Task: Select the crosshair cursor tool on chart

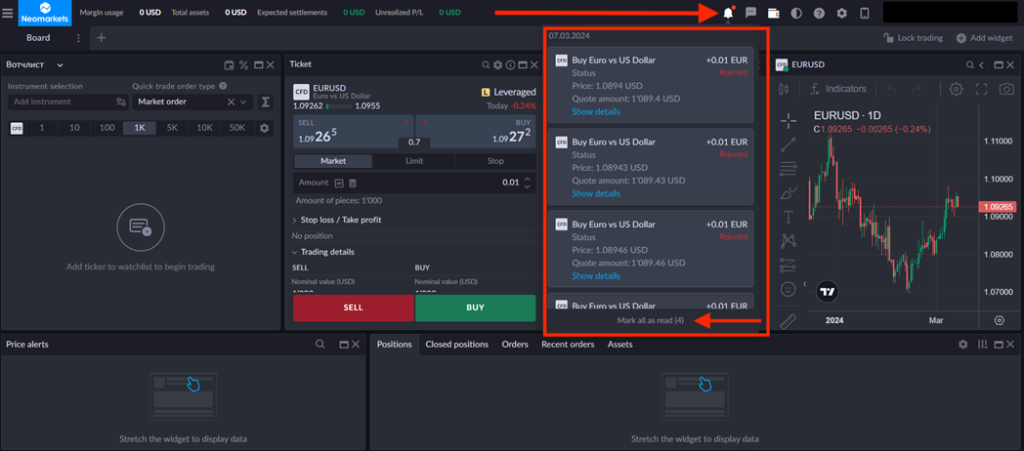Action: [789, 120]
